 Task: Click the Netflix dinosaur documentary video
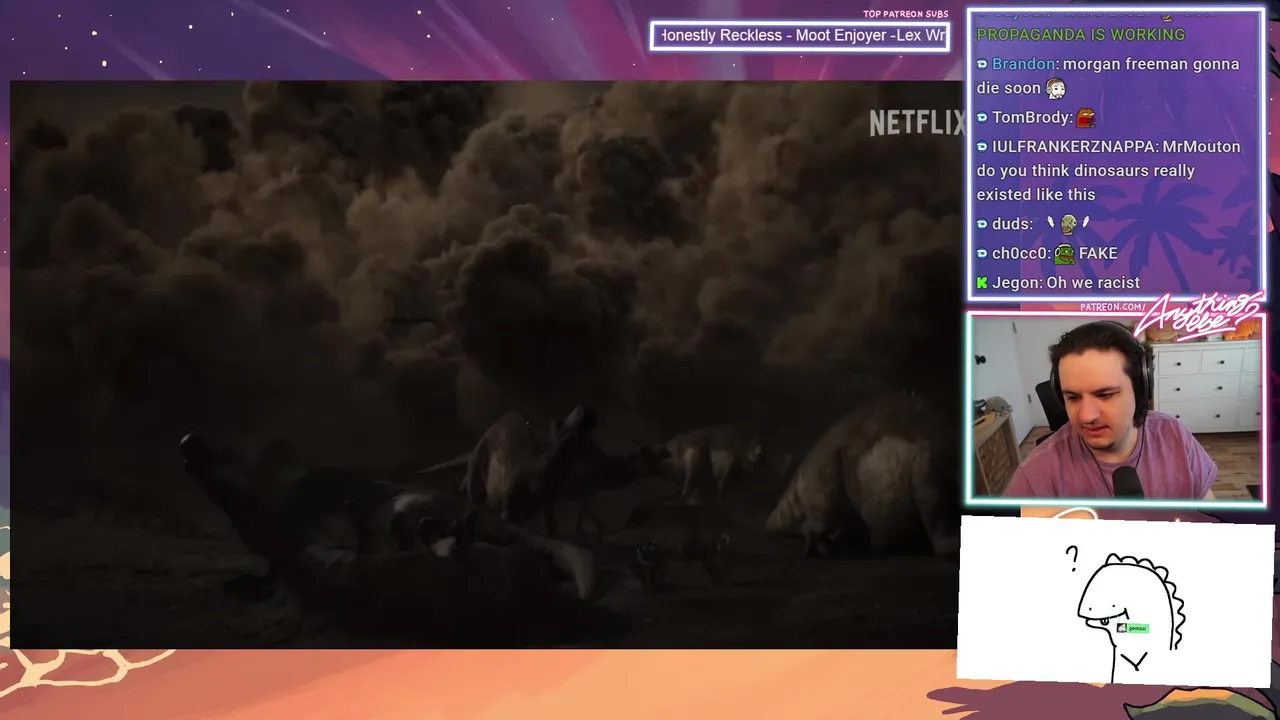(487, 365)
